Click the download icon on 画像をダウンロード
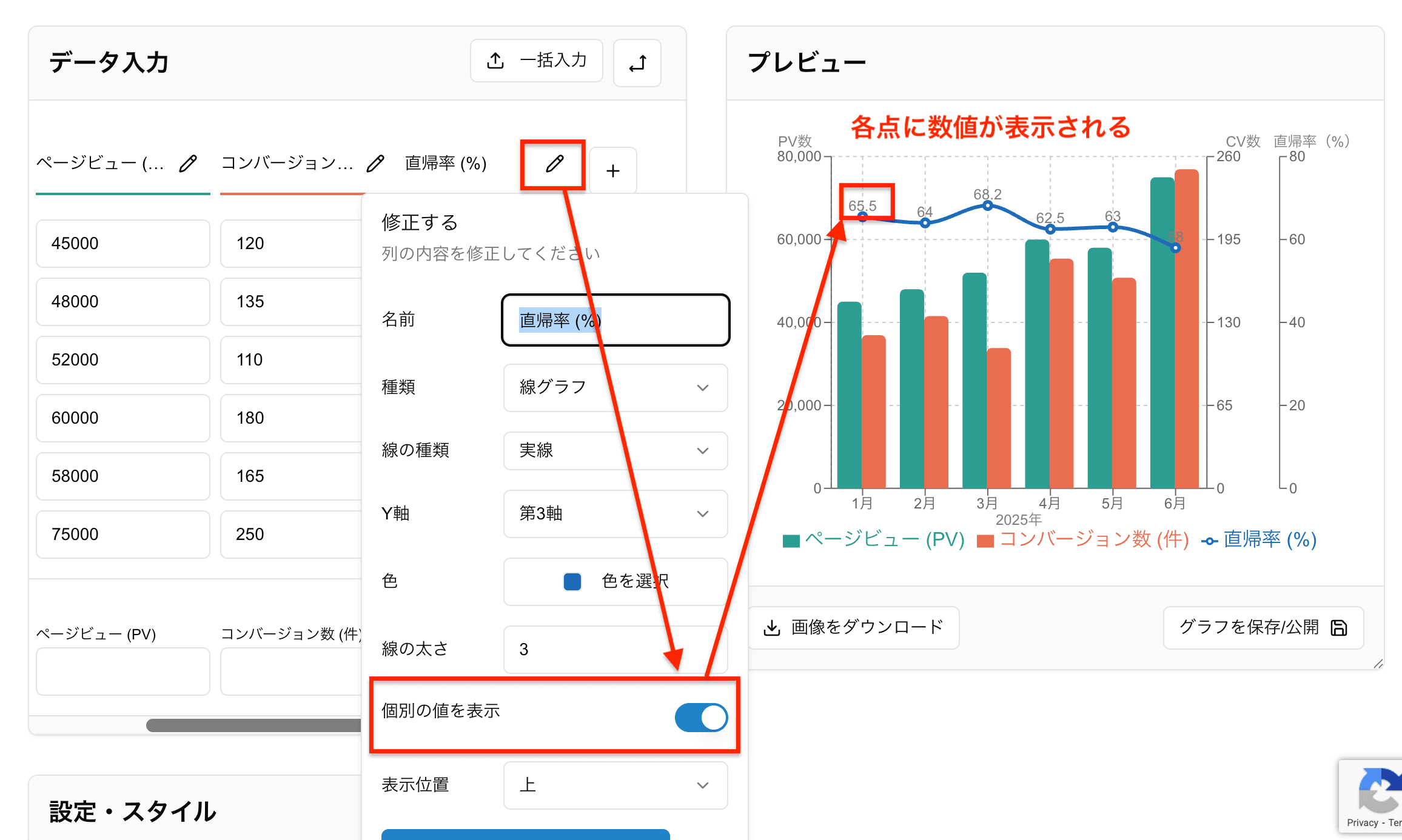The width and height of the screenshot is (1402, 840). pyautogui.click(x=772, y=627)
